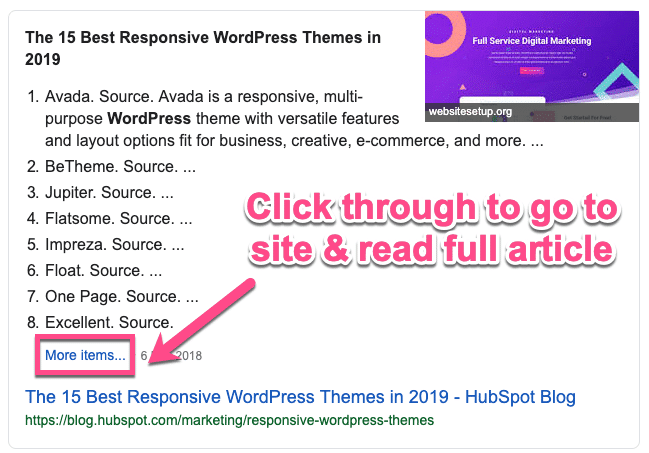Click the pink 'Click through' annotation text

click(432, 230)
